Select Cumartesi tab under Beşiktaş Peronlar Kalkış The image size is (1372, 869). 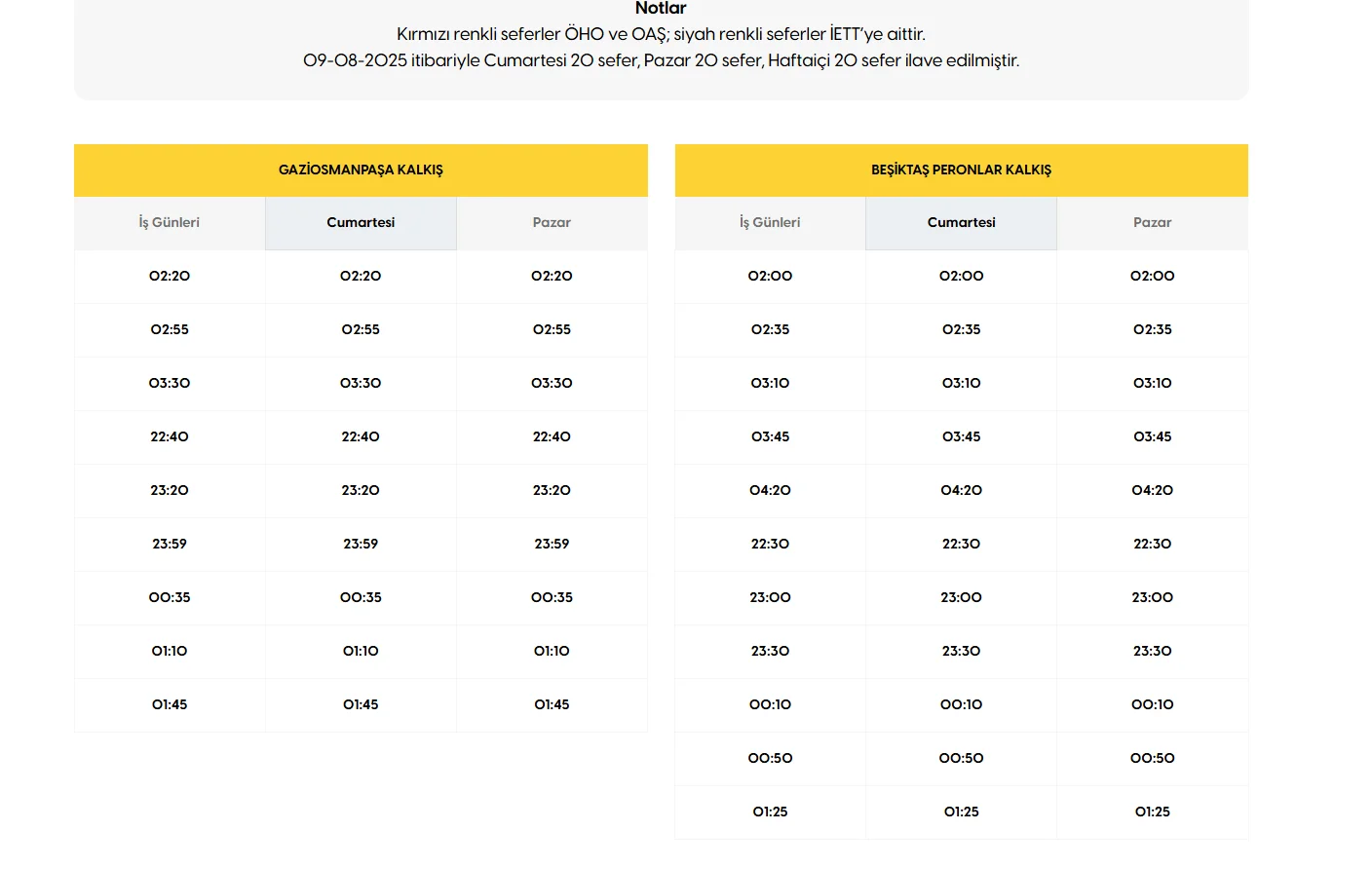pos(961,223)
